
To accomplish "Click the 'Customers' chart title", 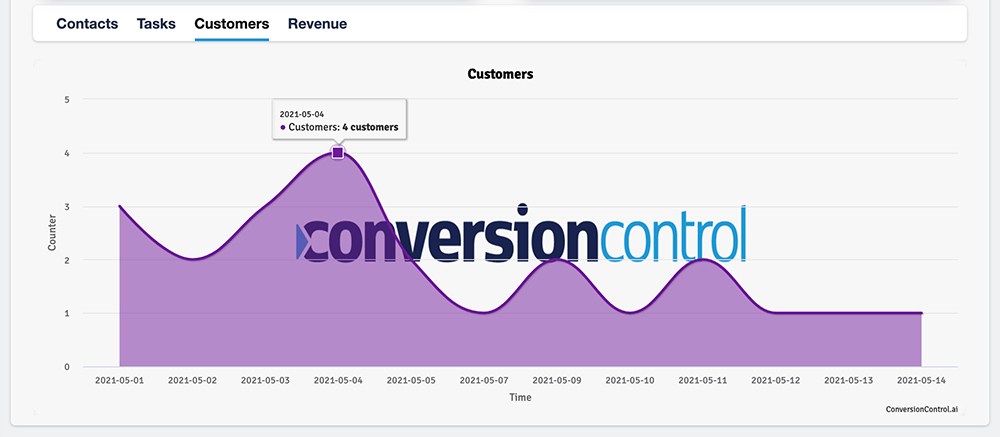I will (x=500, y=74).
